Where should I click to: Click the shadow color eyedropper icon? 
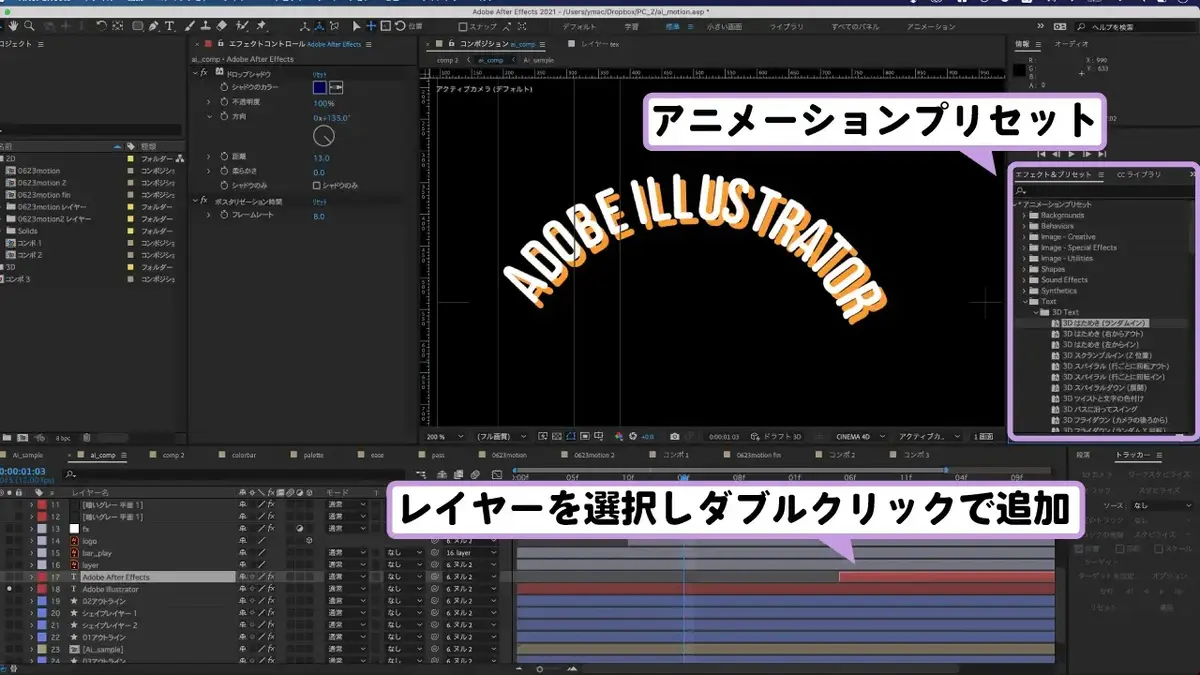point(336,88)
